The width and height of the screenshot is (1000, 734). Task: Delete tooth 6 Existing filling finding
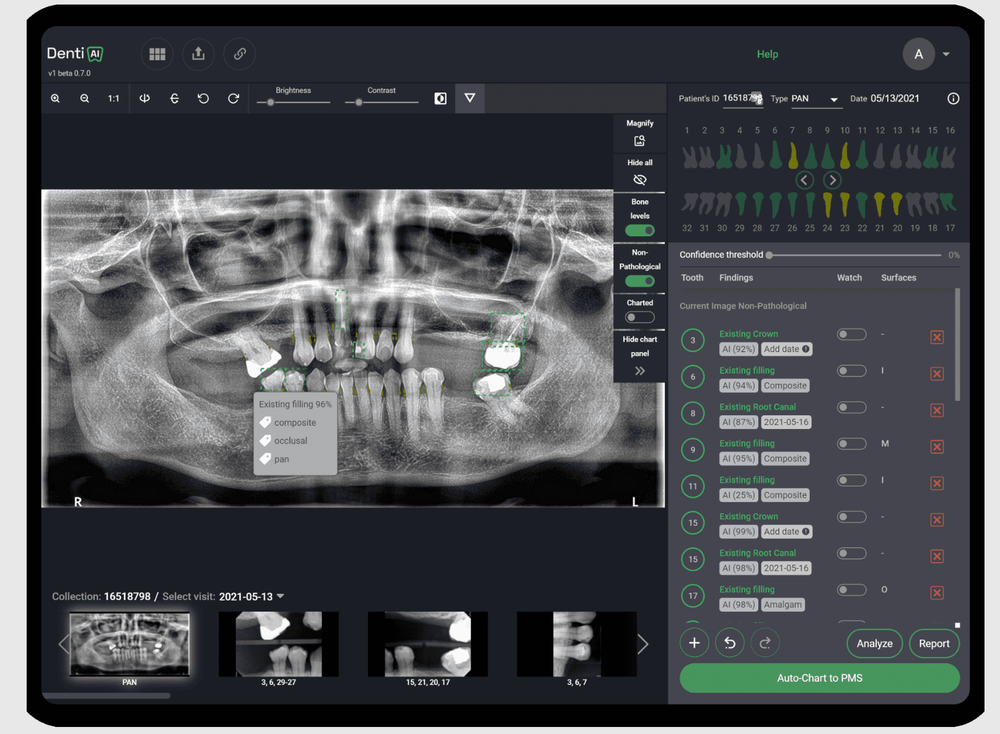click(x=937, y=374)
